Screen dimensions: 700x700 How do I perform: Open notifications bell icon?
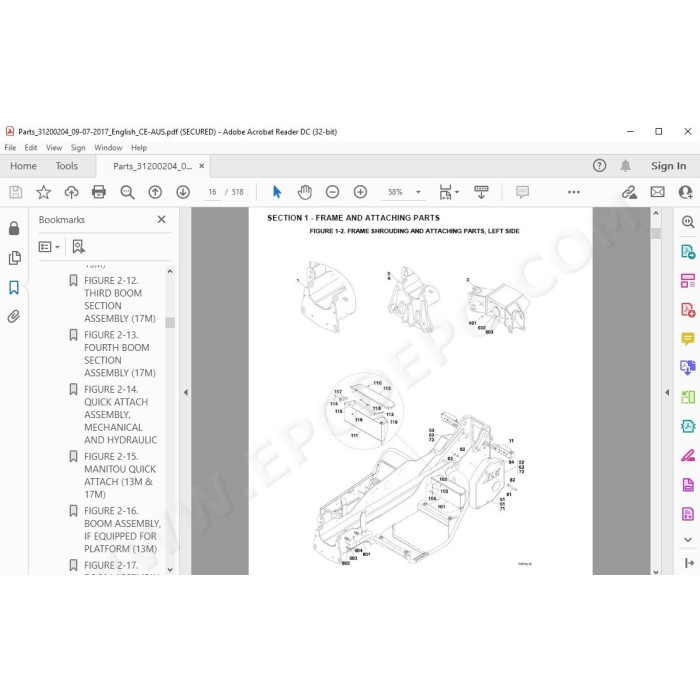click(x=625, y=166)
